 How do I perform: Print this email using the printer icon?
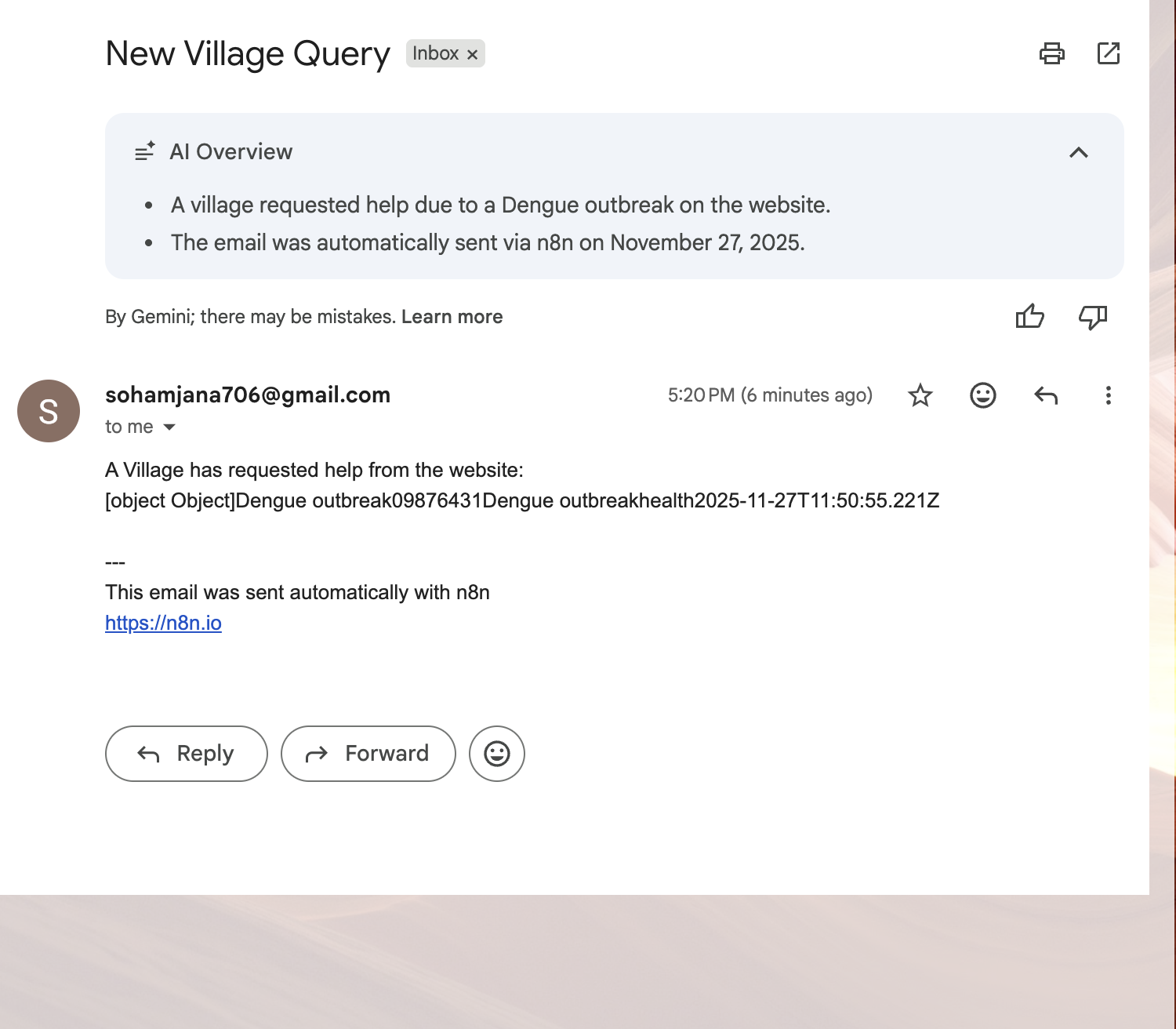1051,53
